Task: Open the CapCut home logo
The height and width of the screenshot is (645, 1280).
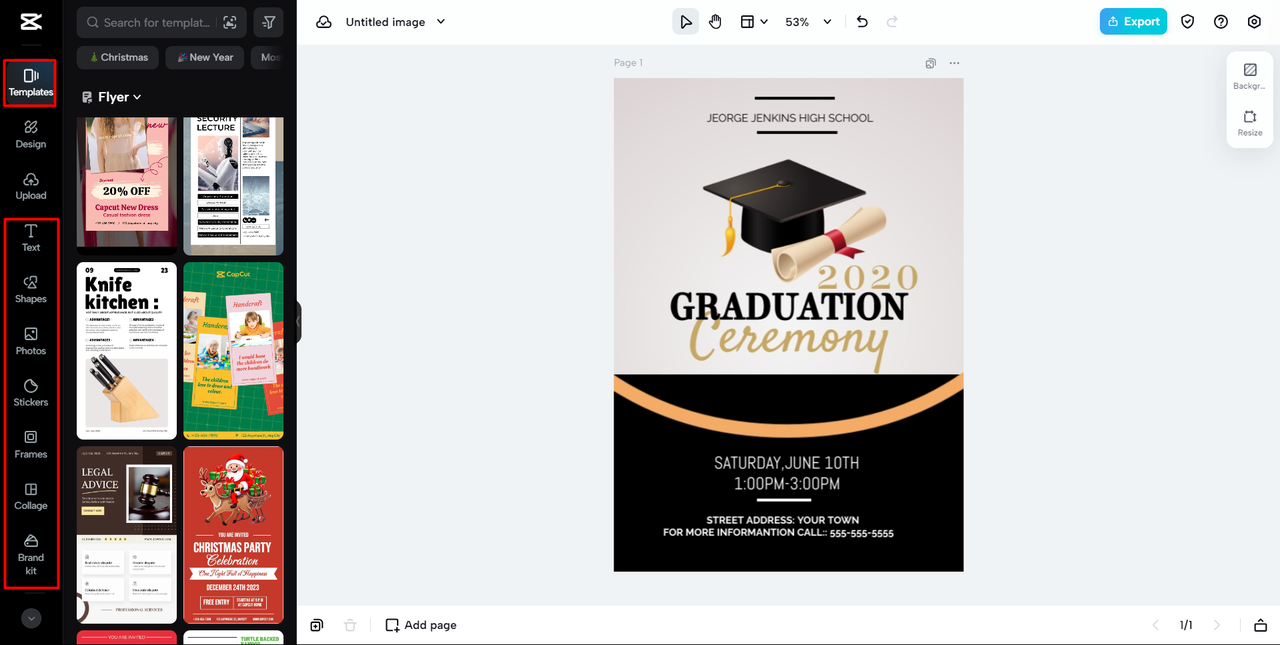Action: click(x=30, y=21)
